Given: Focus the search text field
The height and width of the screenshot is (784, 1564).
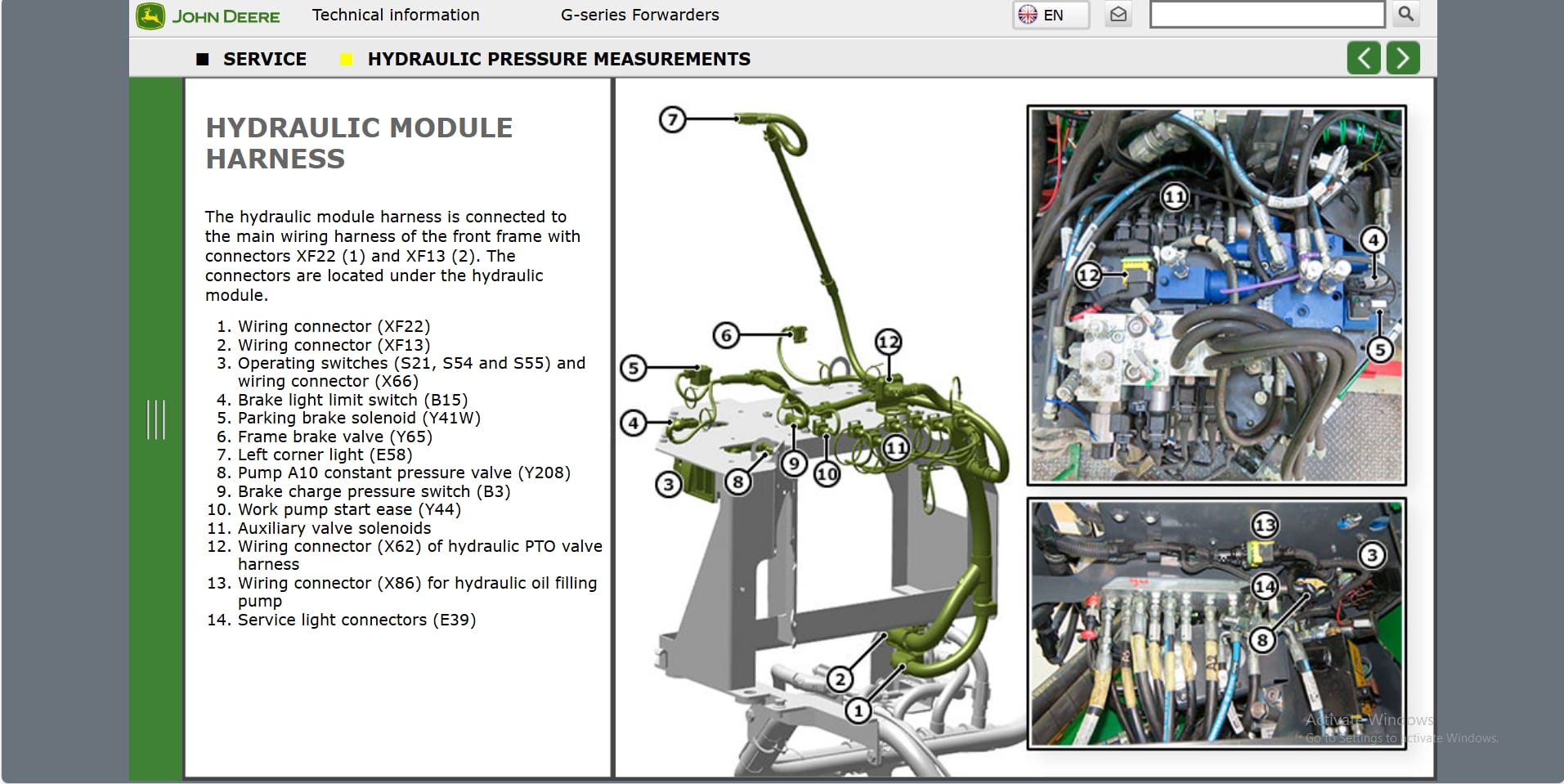Looking at the screenshot, I should [x=1266, y=14].
